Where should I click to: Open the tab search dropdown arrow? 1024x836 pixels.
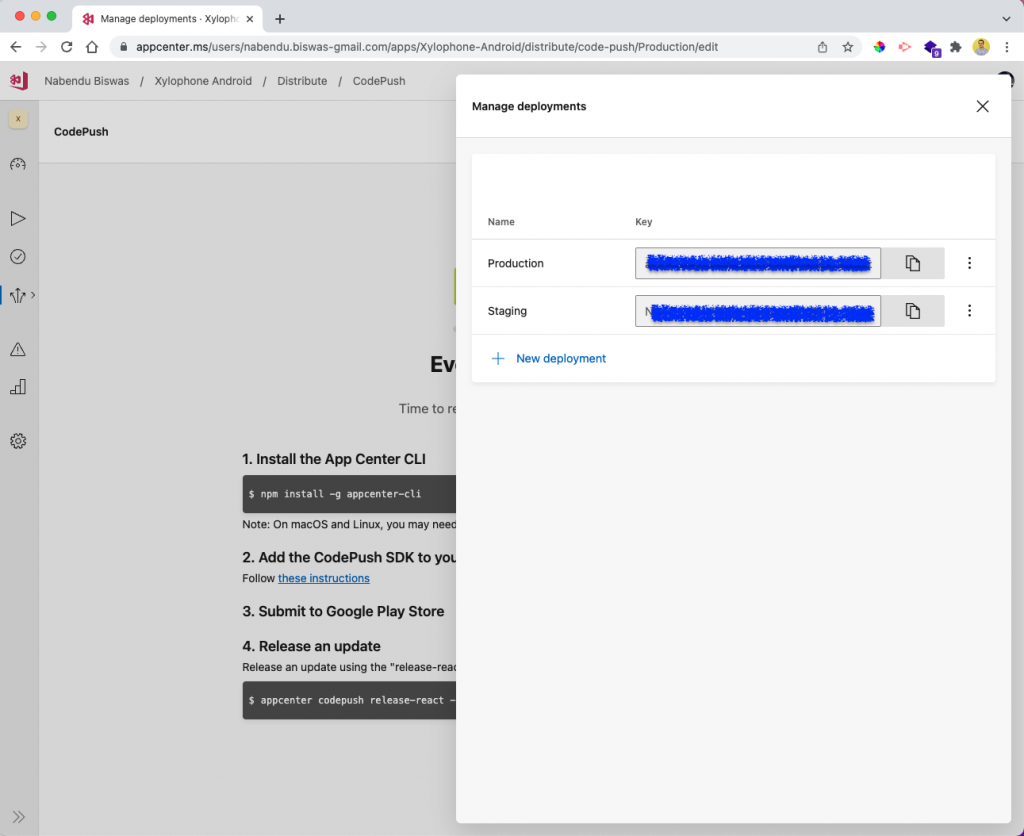tap(1006, 19)
